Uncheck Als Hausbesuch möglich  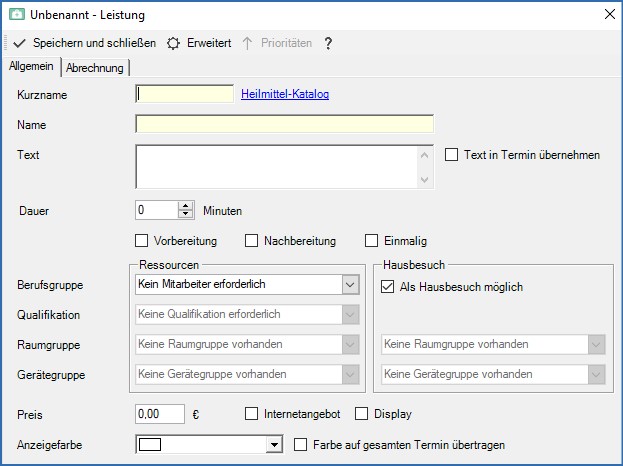click(388, 286)
